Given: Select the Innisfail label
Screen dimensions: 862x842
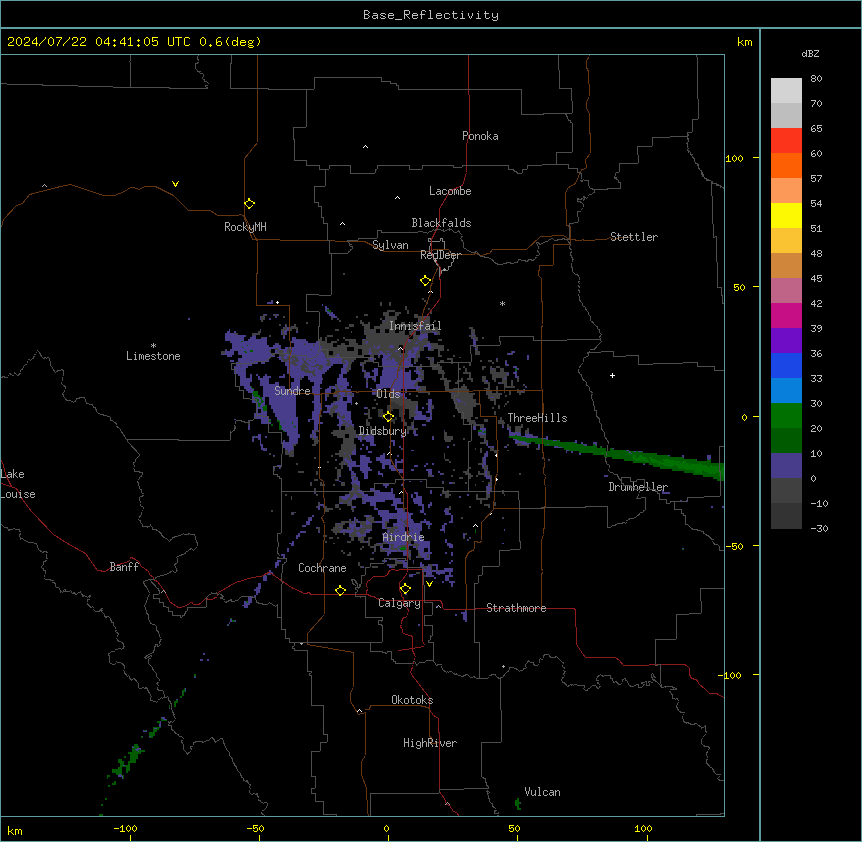Looking at the screenshot, I should (x=415, y=326).
